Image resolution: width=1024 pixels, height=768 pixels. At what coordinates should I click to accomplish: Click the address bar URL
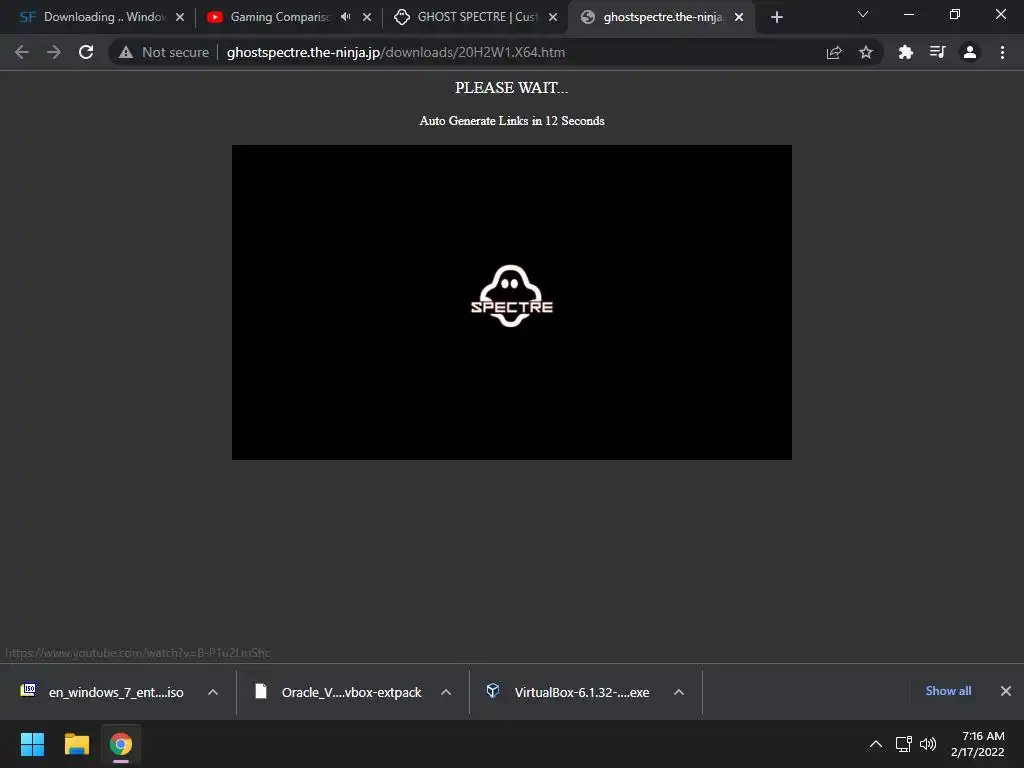click(x=396, y=52)
